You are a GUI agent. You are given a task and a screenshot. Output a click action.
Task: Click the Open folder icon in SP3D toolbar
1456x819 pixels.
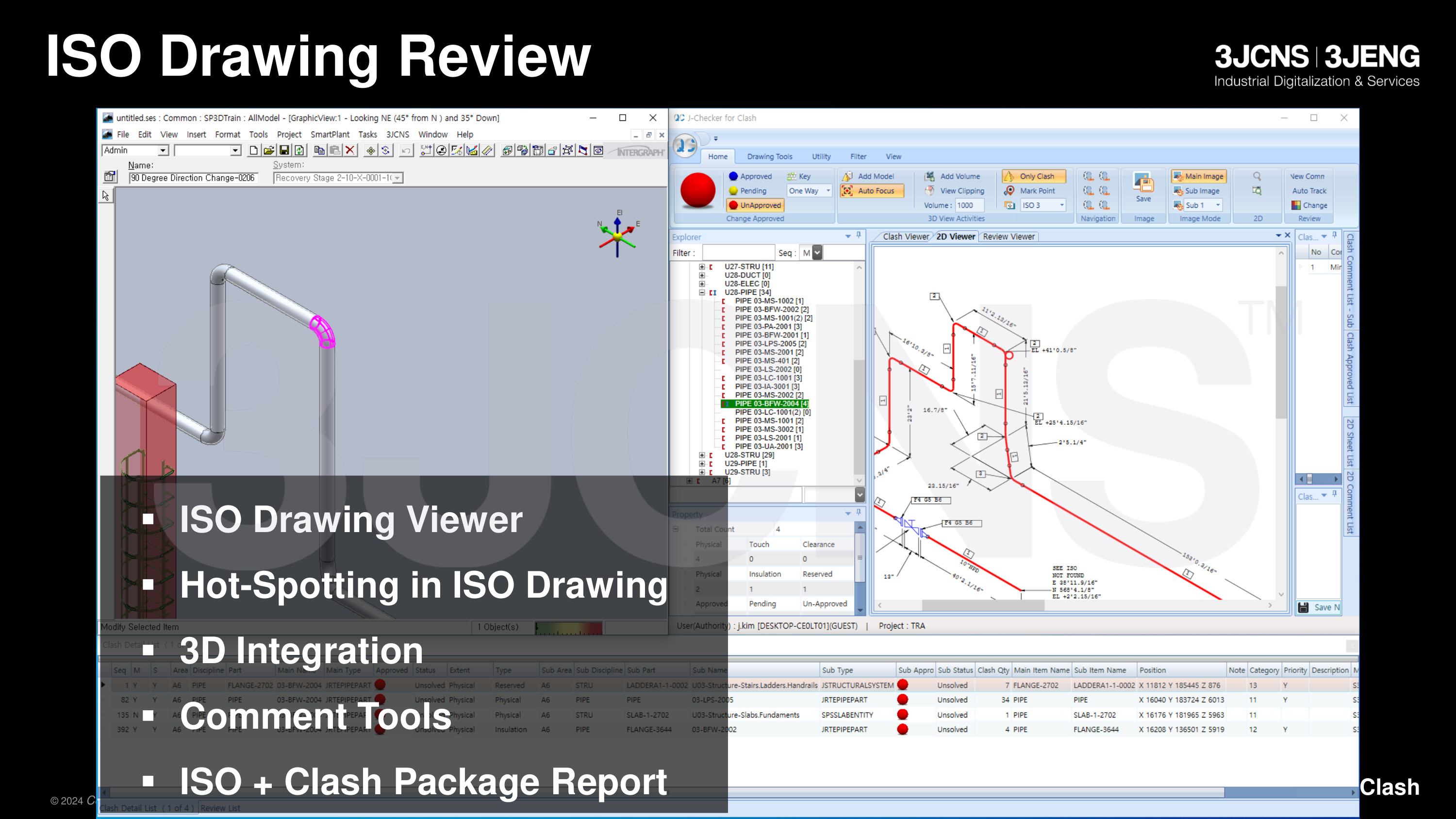click(x=269, y=150)
